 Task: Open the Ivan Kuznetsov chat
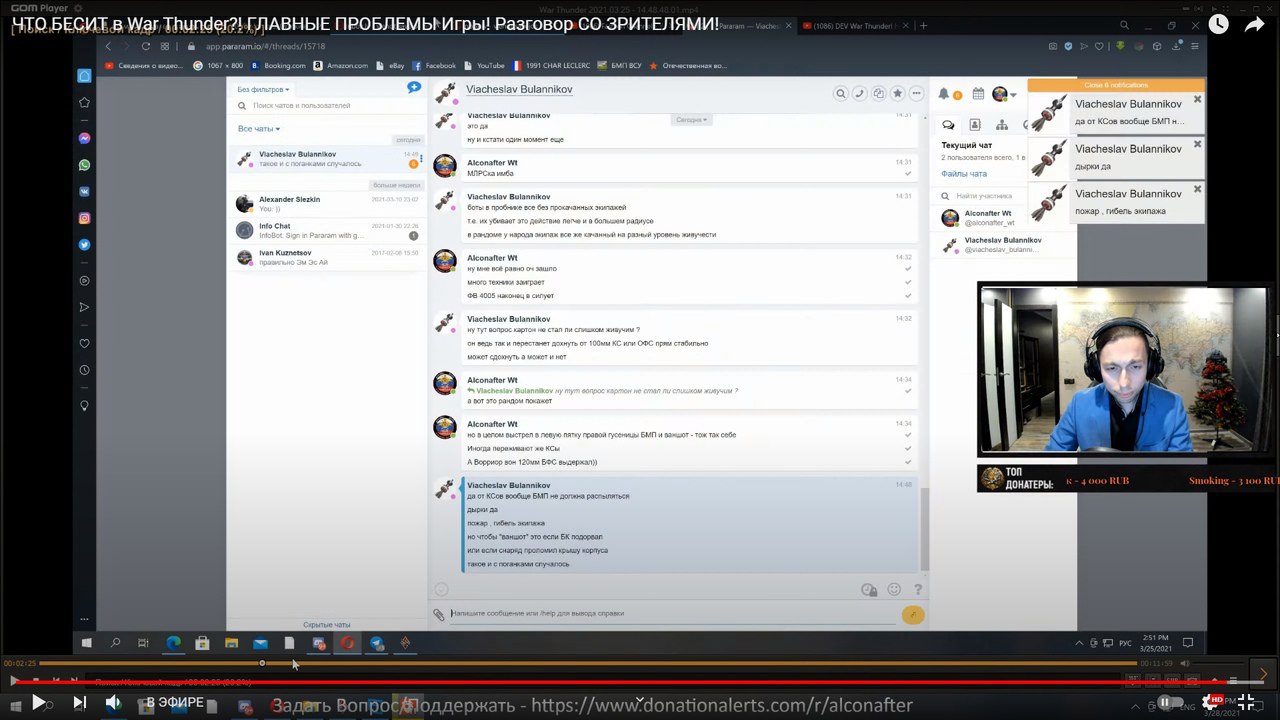point(328,258)
